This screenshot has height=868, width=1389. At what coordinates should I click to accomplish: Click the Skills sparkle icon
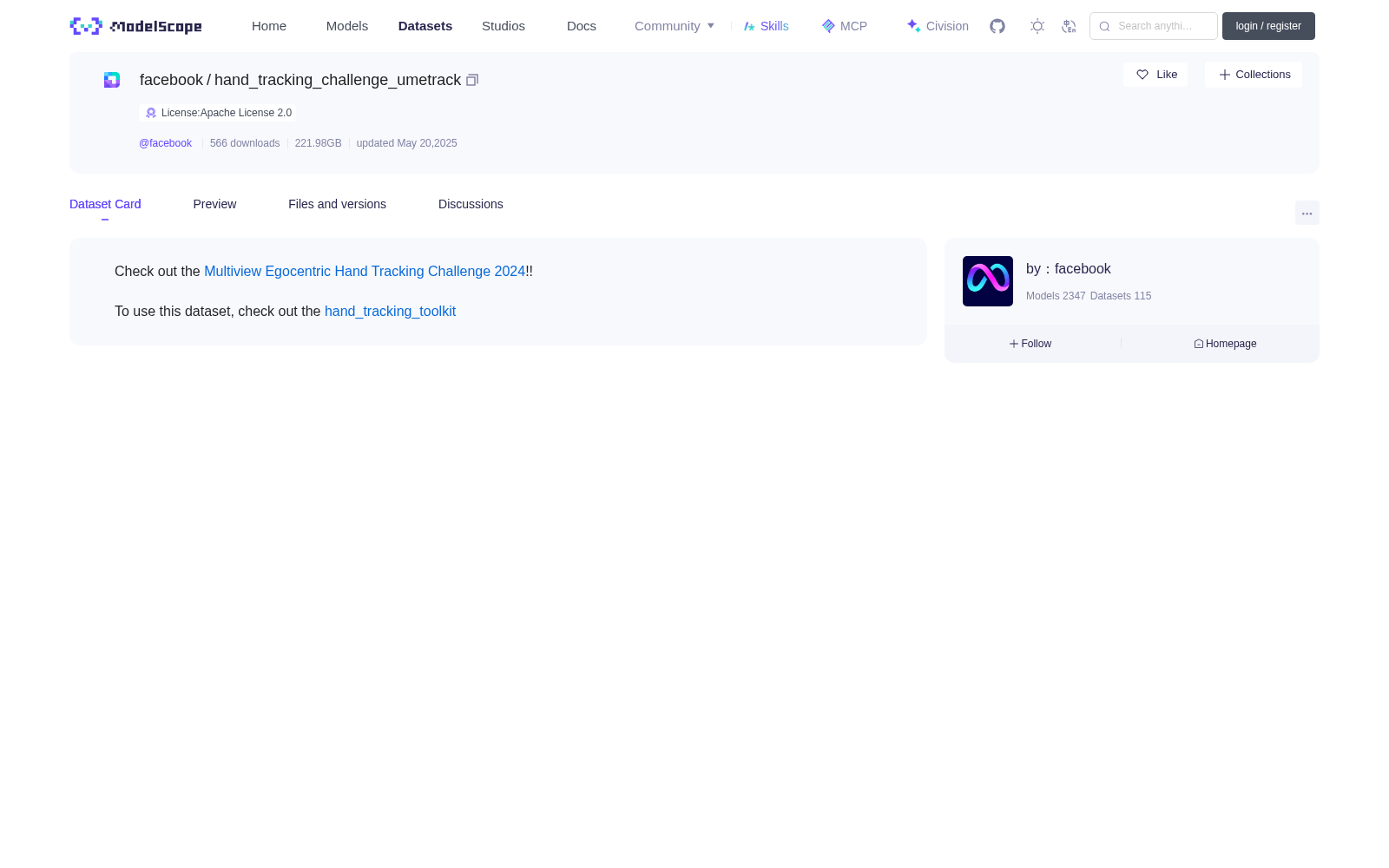pyautogui.click(x=749, y=26)
